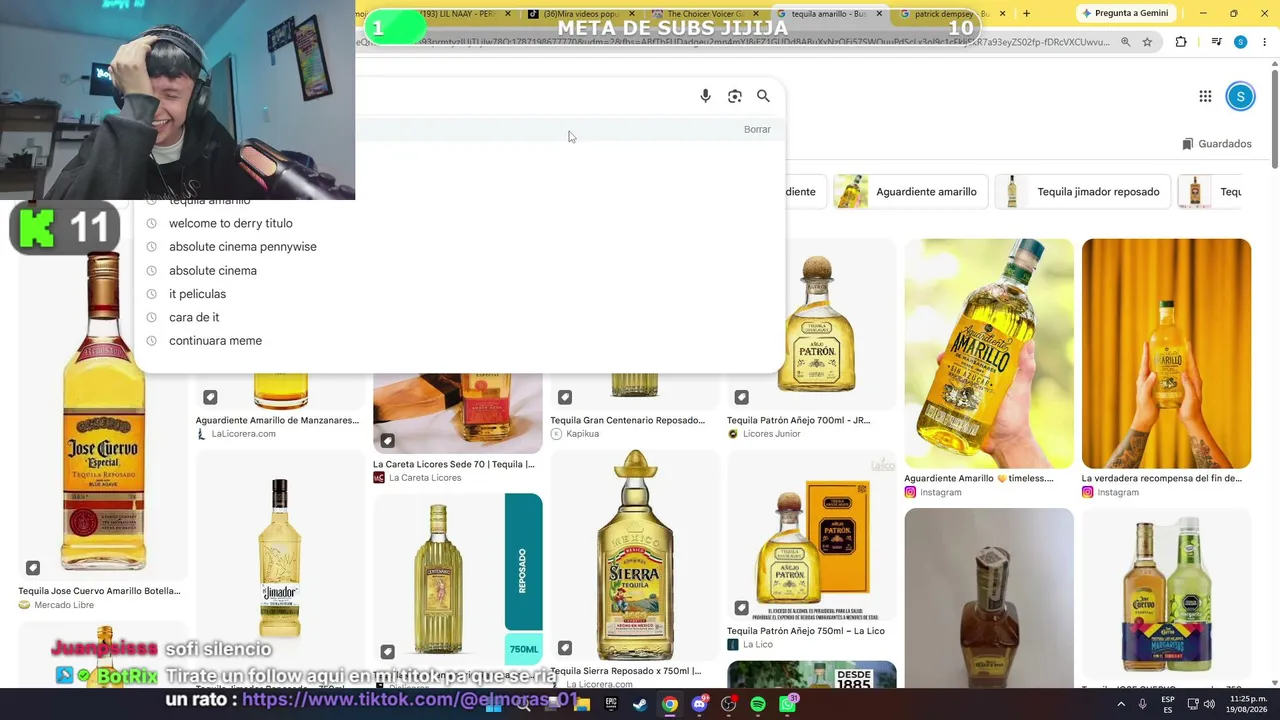Switch to The Choicer Voicer tab
This screenshot has width=1280, height=720.
point(705,14)
